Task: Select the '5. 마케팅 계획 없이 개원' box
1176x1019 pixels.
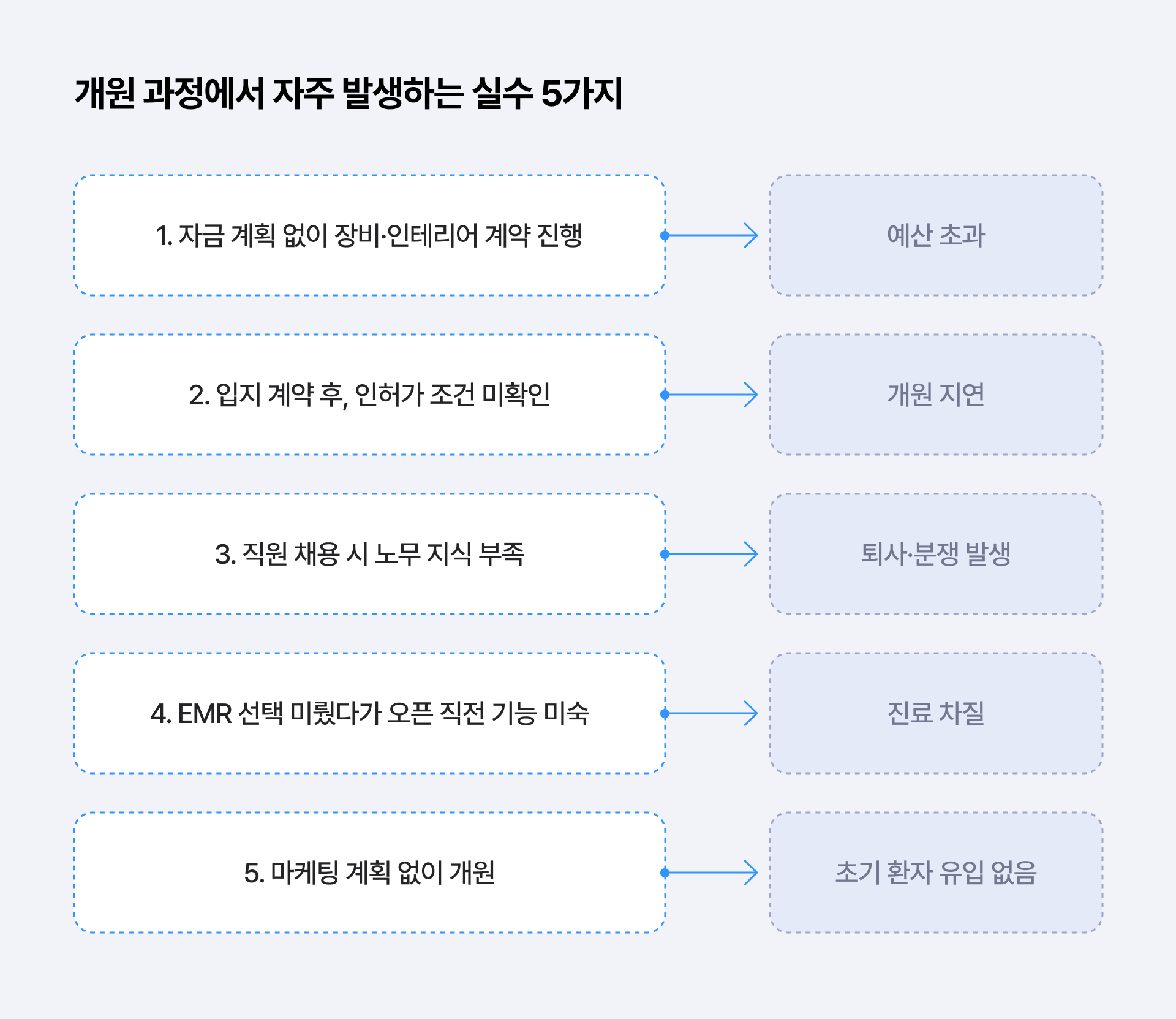Action: [369, 873]
